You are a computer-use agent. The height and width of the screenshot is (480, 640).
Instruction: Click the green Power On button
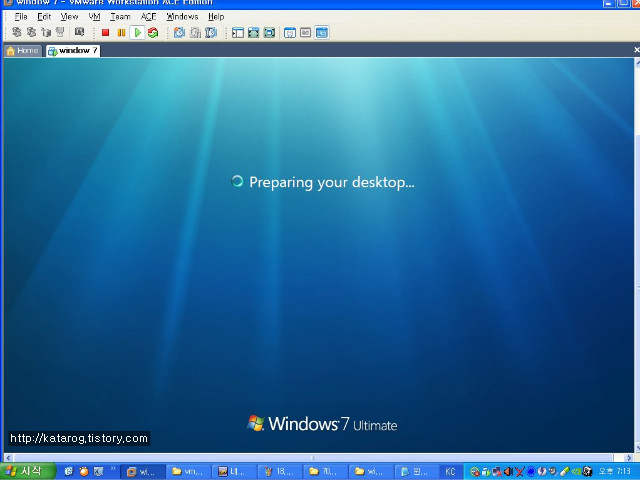(137, 33)
